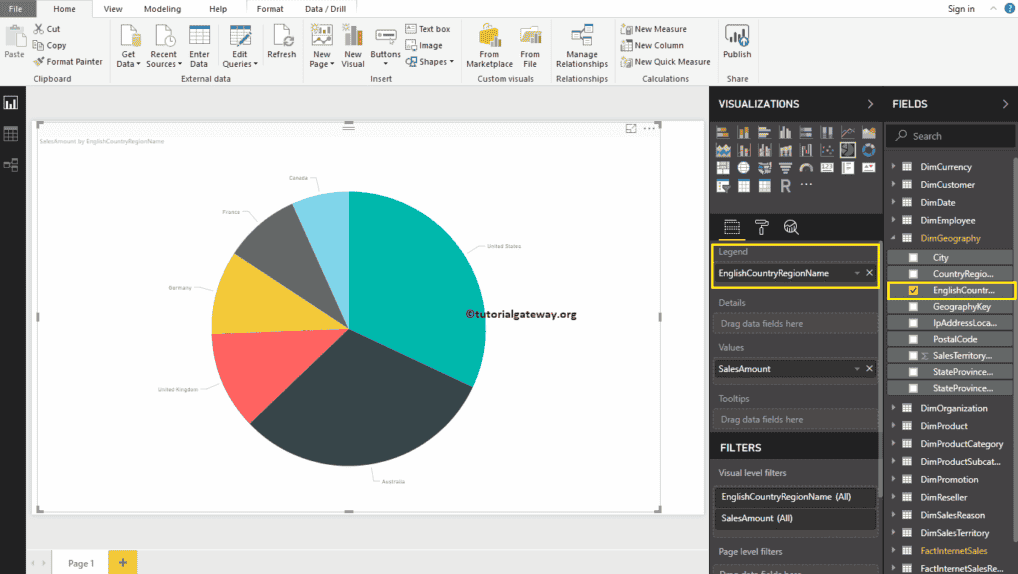Collapse the Visualizations pane chevron
Viewport: 1018px width, 574px height.
[870, 104]
